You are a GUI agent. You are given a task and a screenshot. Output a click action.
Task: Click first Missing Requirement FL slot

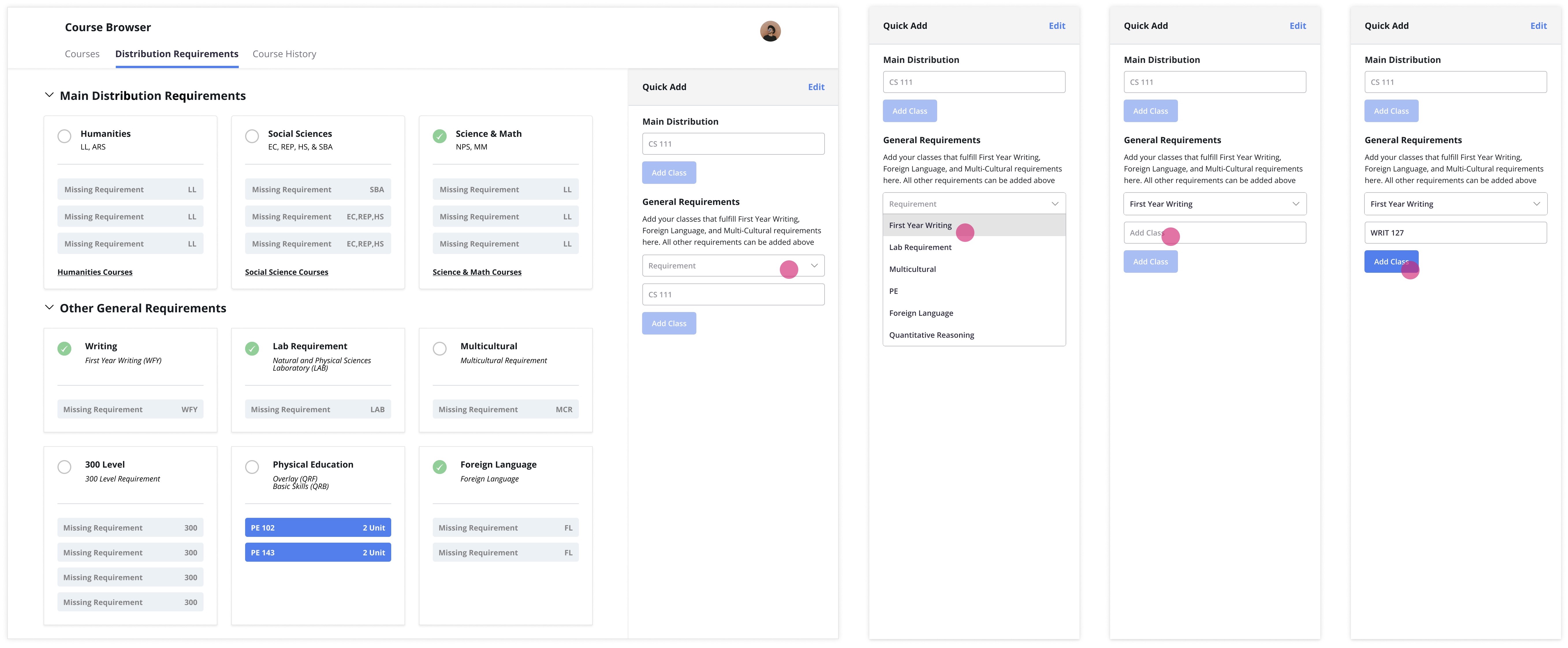click(x=505, y=528)
